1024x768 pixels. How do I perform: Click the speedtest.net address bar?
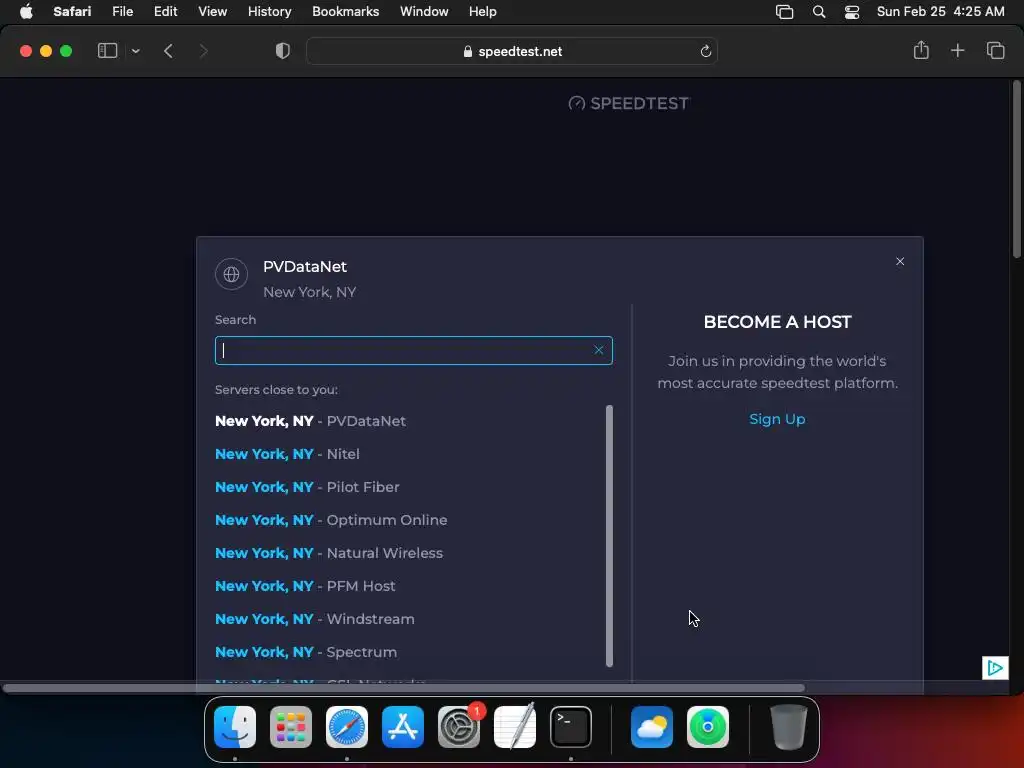coord(512,51)
